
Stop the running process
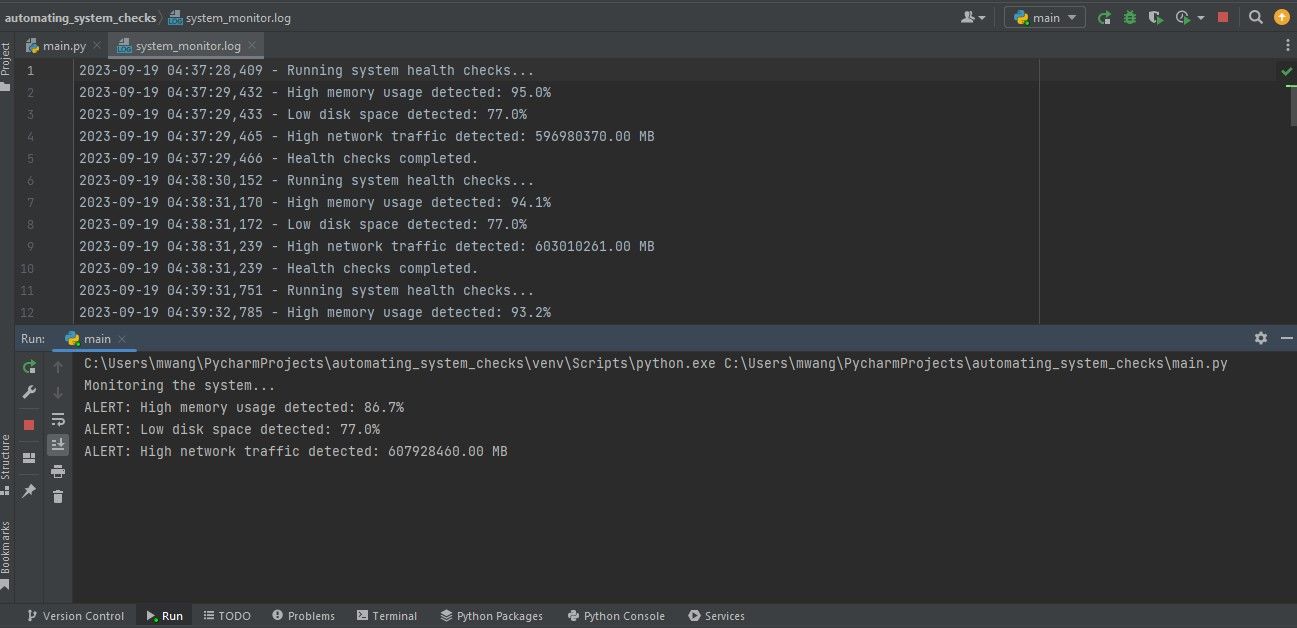tap(1221, 17)
